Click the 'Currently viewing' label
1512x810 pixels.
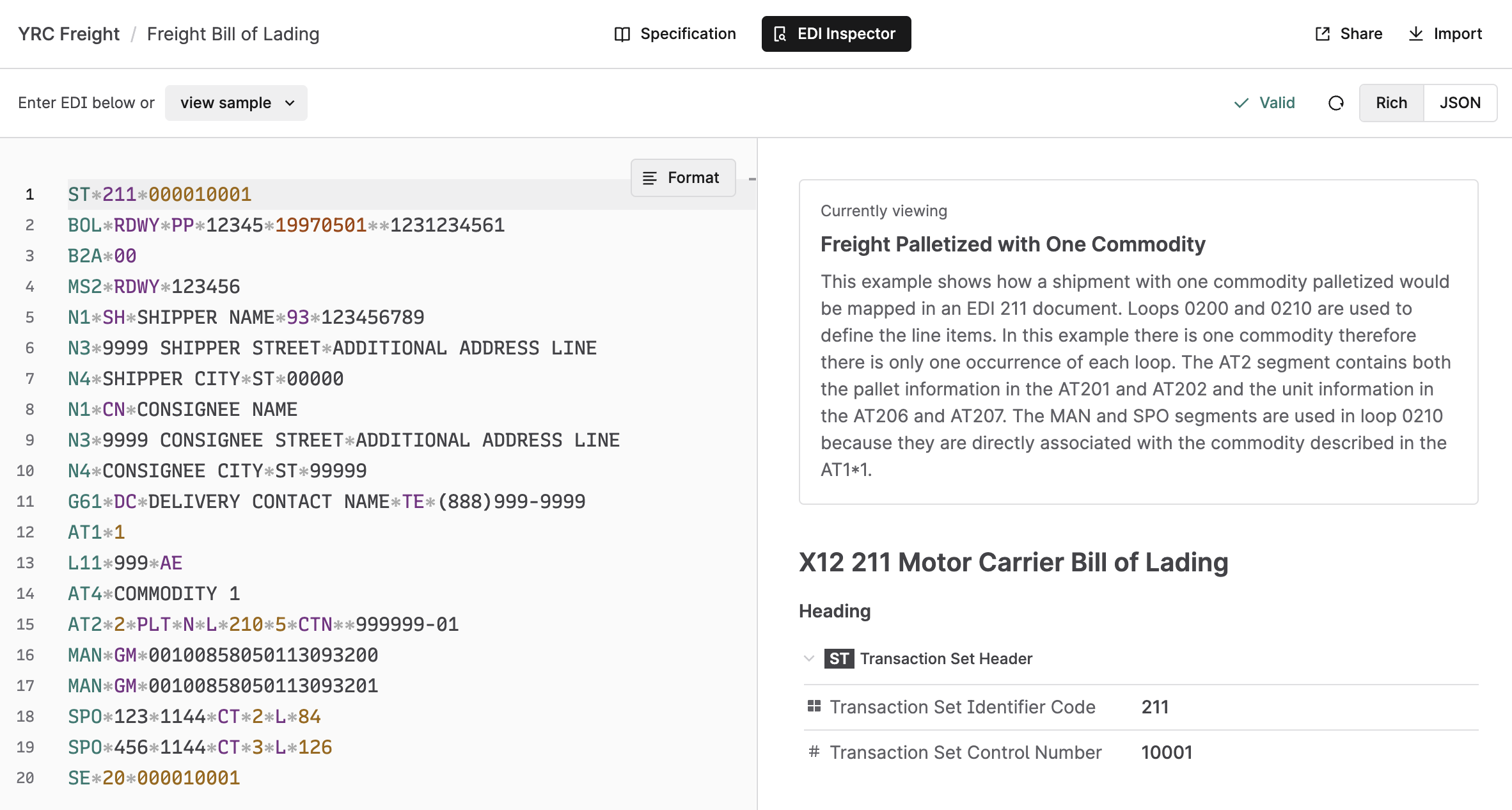(x=884, y=210)
